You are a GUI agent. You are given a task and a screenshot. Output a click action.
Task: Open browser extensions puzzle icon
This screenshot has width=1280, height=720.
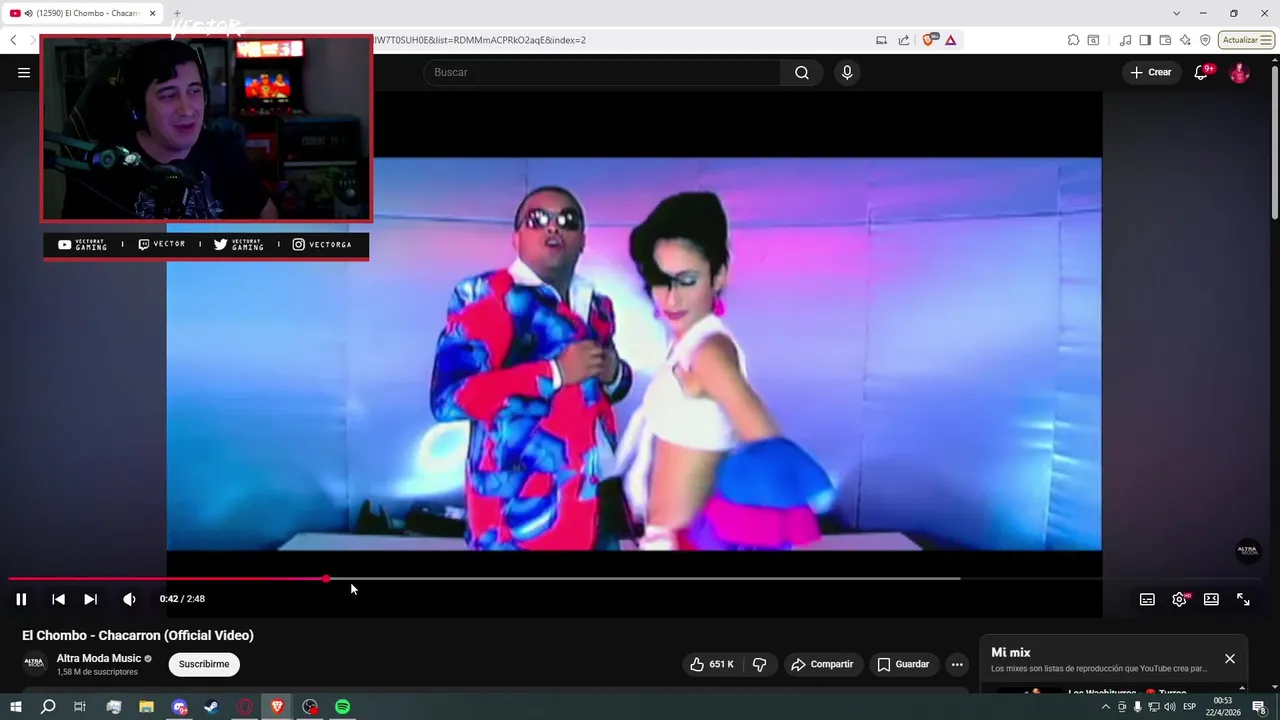tap(1073, 40)
